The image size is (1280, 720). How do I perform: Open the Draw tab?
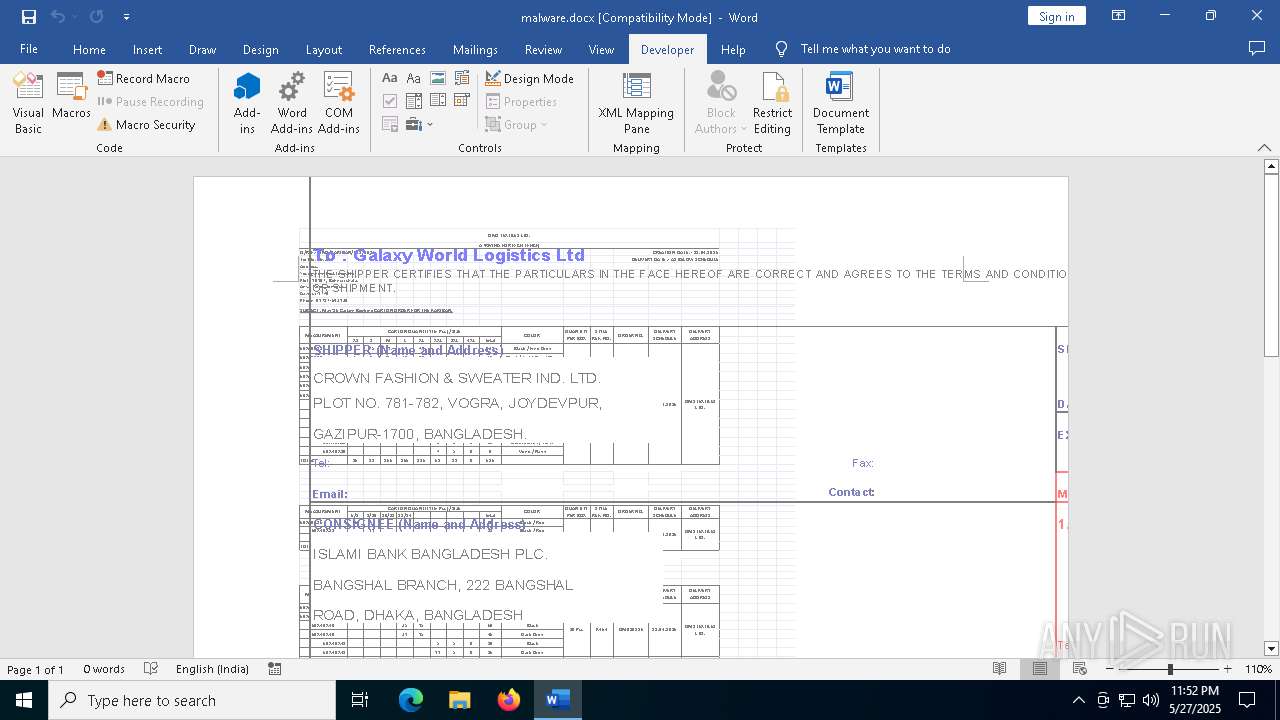click(x=202, y=49)
